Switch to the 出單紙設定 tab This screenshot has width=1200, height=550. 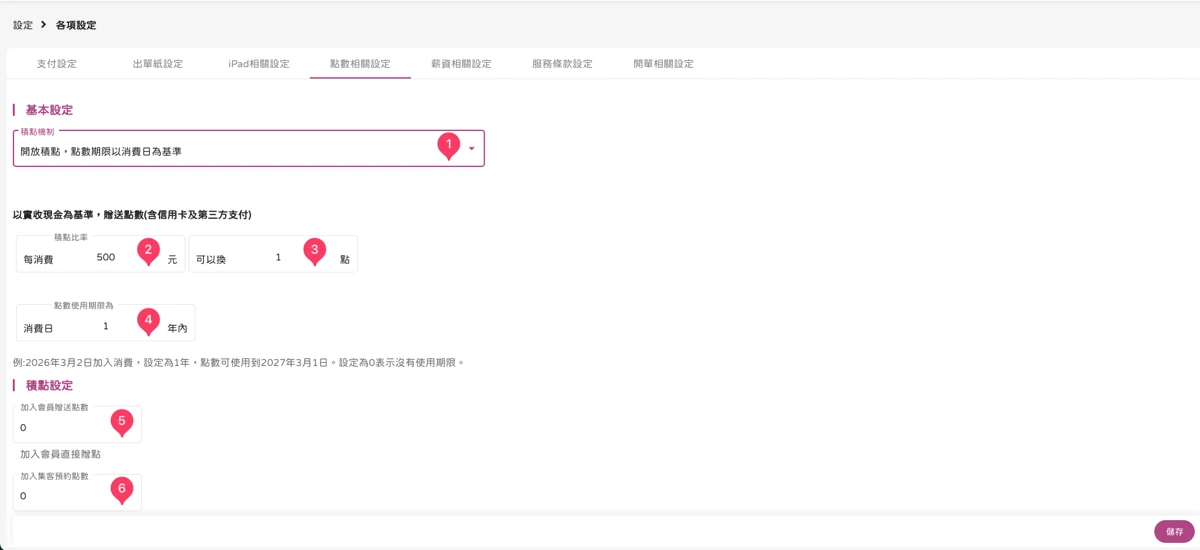158,64
